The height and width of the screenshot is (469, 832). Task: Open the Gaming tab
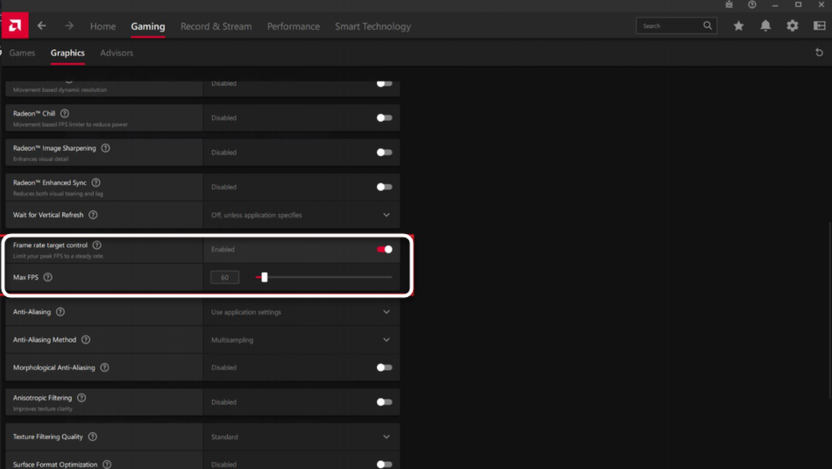(148, 26)
